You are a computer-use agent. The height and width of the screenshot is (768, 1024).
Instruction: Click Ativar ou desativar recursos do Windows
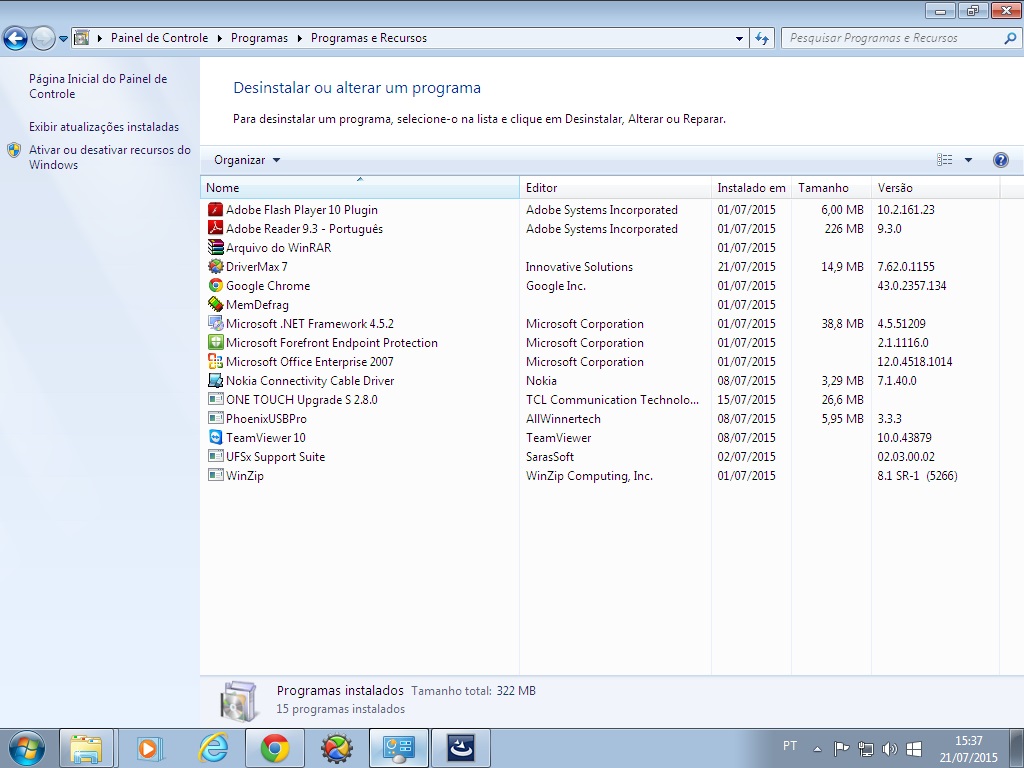[110, 157]
